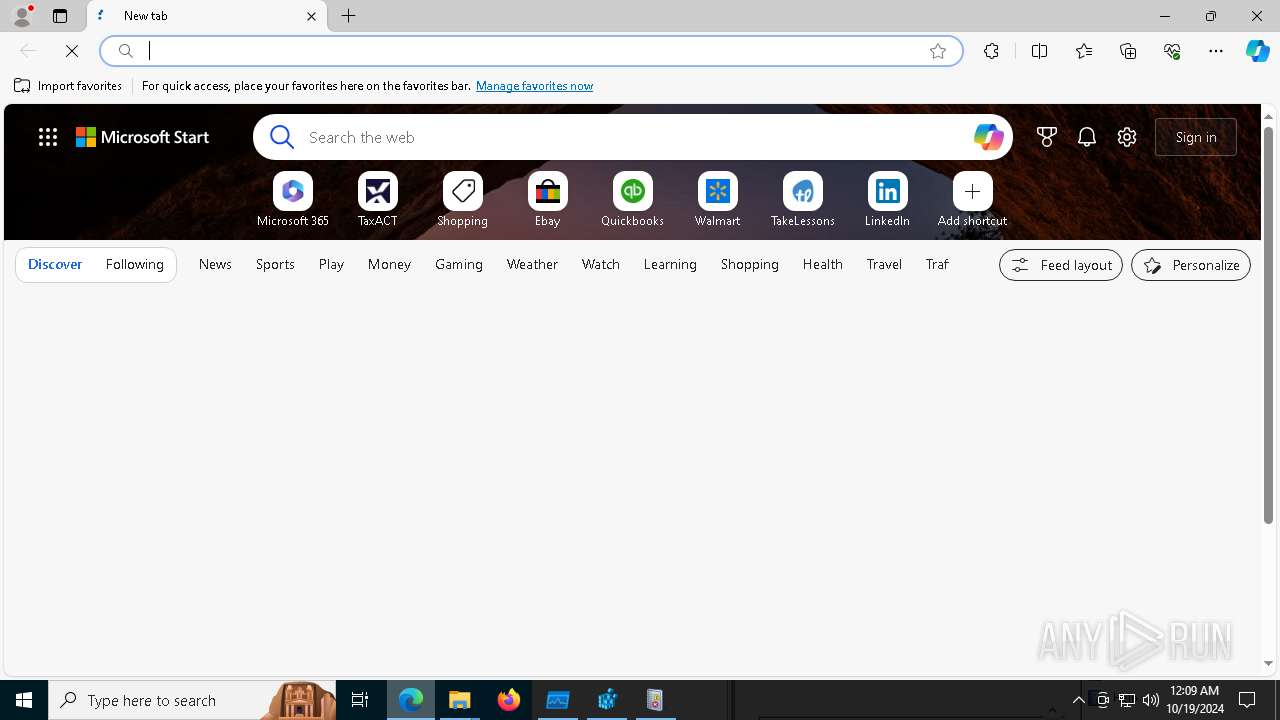Open the Windows Start menu
1280x720 pixels.
coord(24,700)
